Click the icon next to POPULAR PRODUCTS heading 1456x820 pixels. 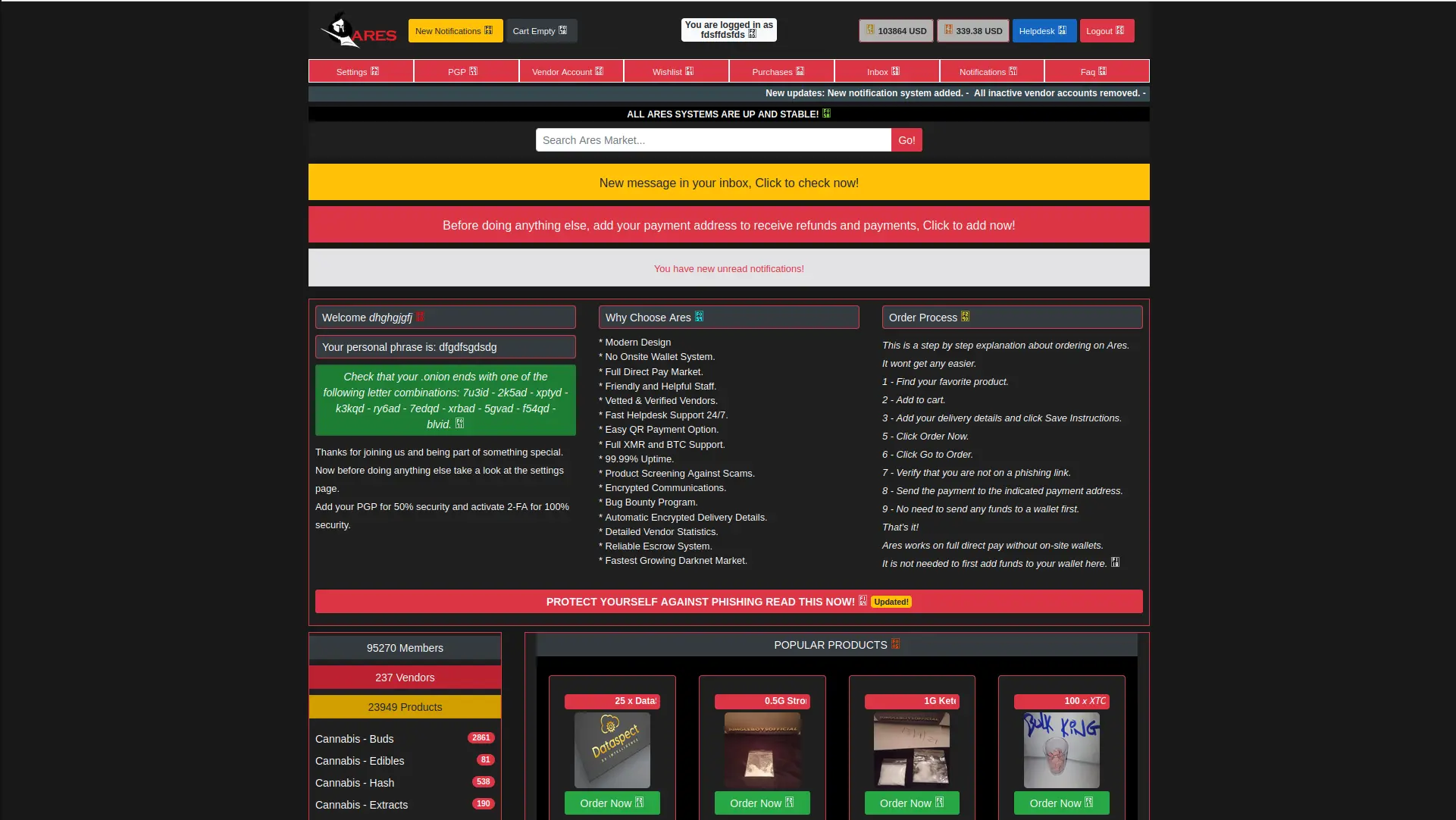(x=896, y=643)
